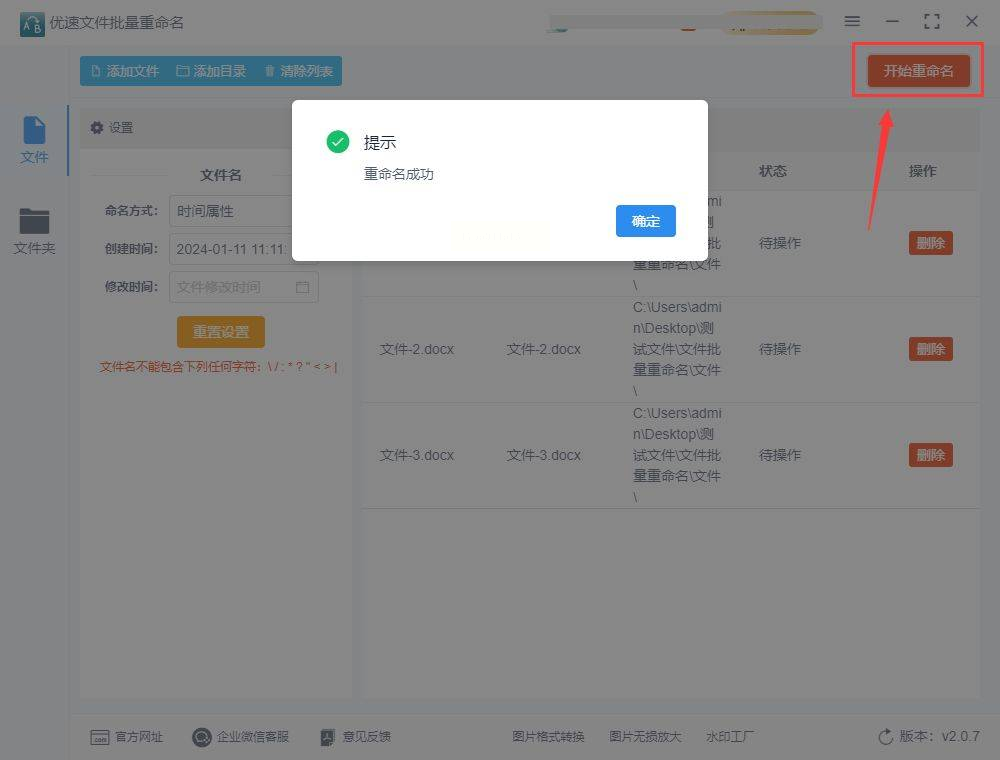1000x760 pixels.
Task: Minimize the application window
Action: pyautogui.click(x=892, y=21)
